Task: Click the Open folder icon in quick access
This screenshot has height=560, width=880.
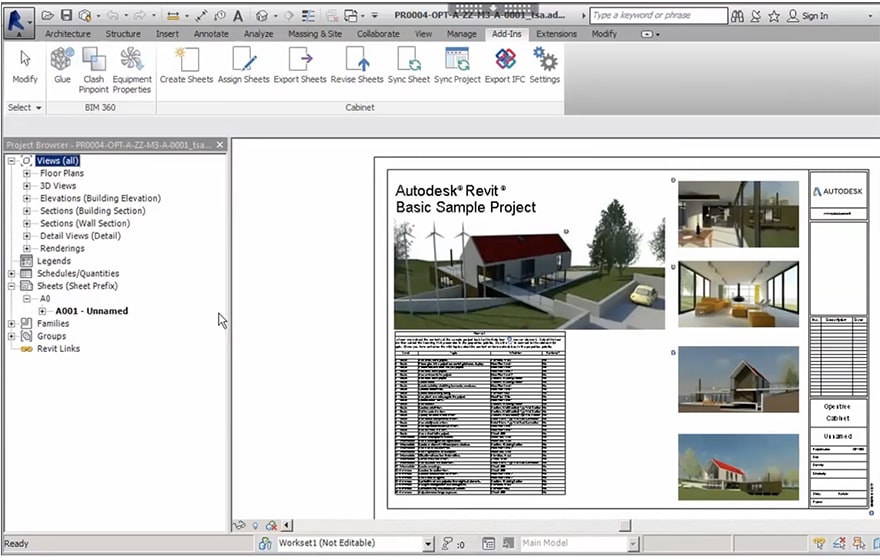Action: click(48, 16)
